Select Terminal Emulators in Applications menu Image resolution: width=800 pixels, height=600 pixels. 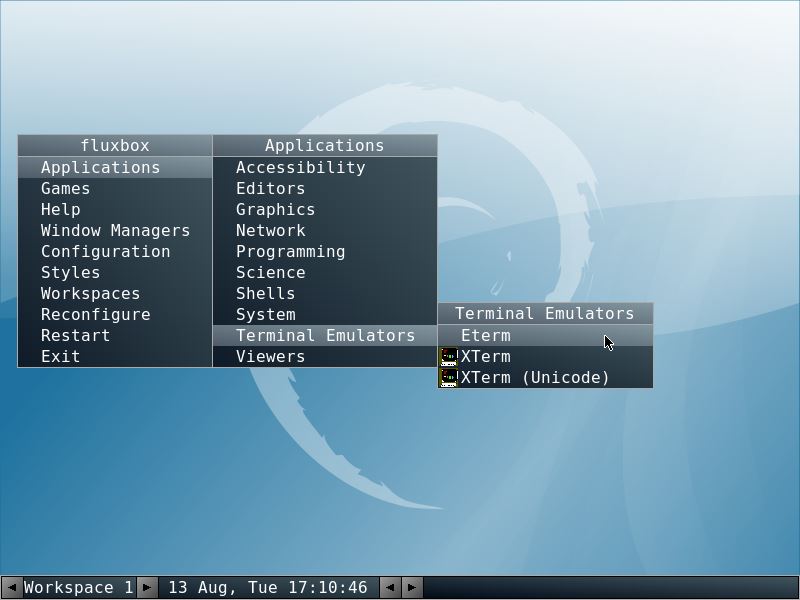(x=324, y=335)
